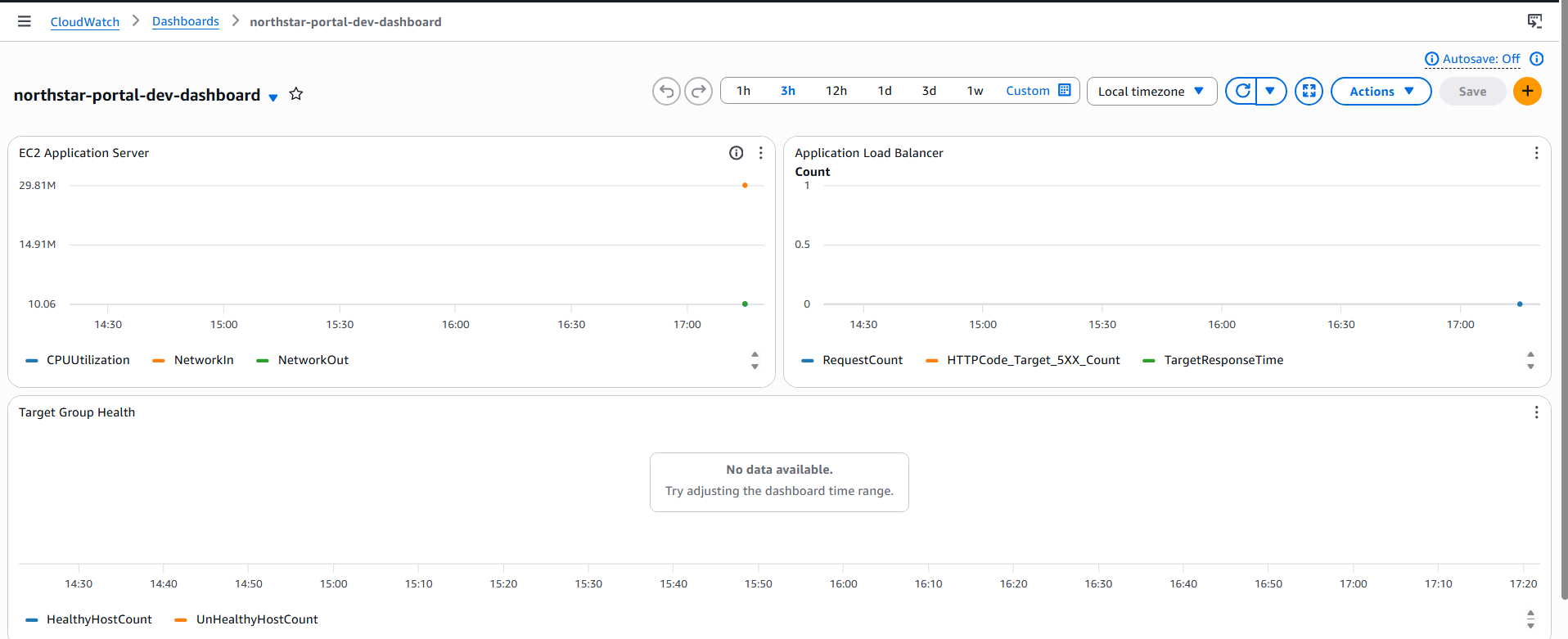Click the Save button
The image size is (1568, 639).
coord(1472,92)
